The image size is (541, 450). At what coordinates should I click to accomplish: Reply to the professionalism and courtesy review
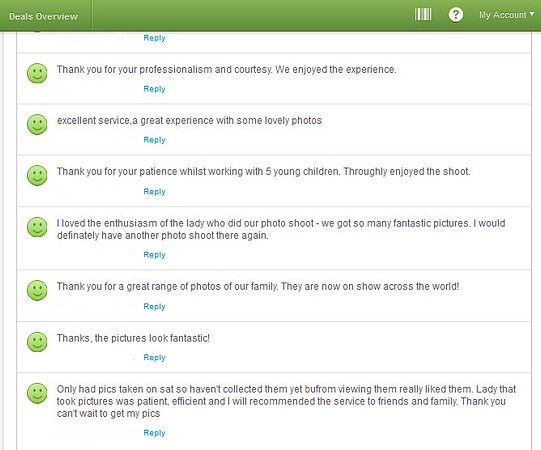tap(154, 89)
